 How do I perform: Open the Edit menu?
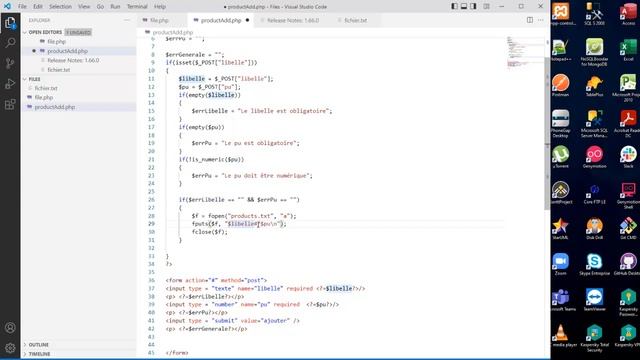(x=38, y=7)
